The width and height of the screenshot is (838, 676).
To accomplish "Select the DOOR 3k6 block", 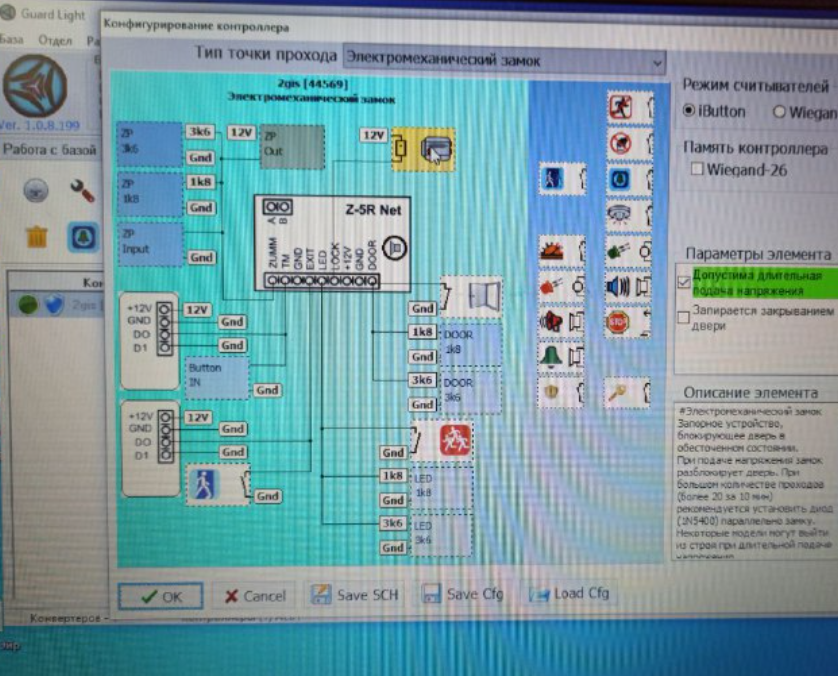I will point(470,391).
